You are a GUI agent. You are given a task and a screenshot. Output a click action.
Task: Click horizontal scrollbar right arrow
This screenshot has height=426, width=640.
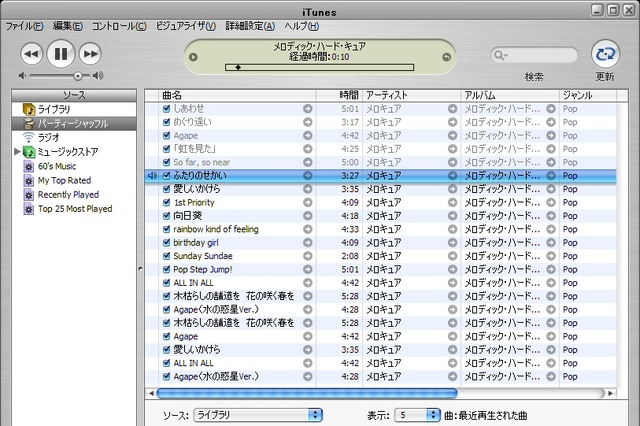(611, 393)
